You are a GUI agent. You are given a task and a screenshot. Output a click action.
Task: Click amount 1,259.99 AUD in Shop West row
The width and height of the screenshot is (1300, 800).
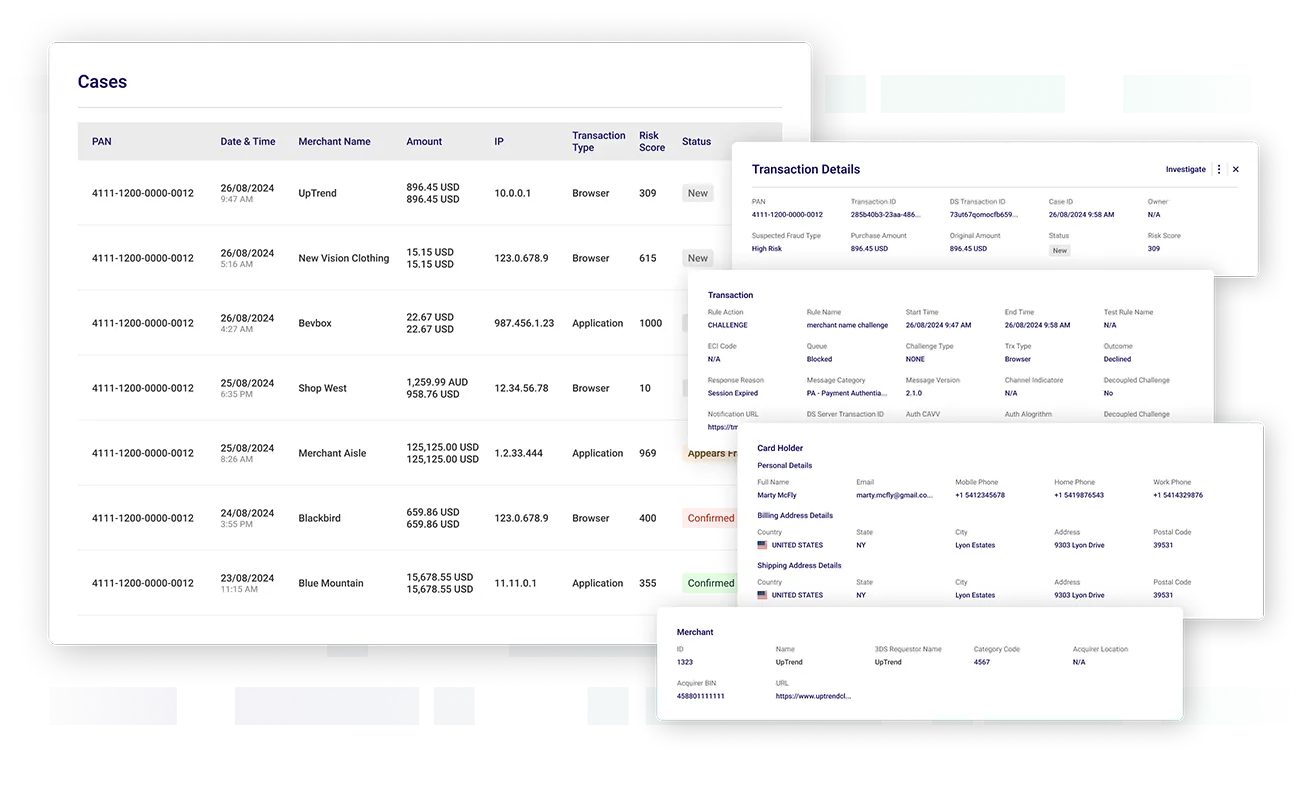437,382
